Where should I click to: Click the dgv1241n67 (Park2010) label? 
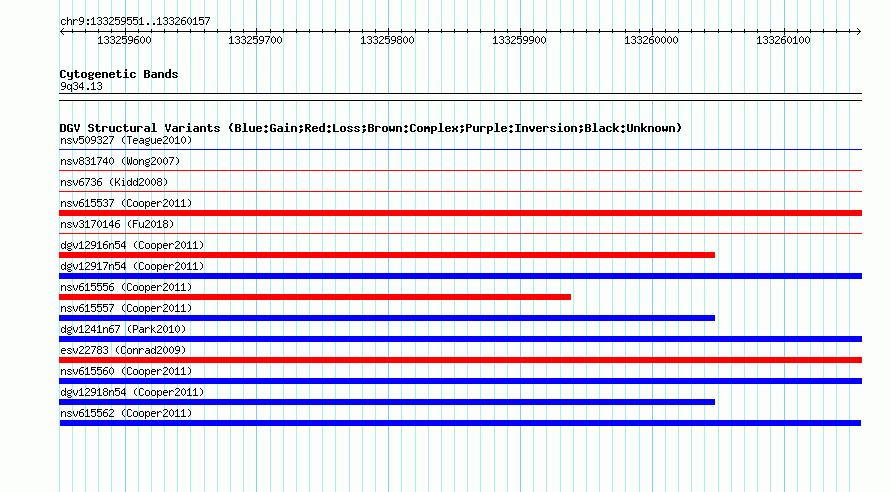[123, 329]
